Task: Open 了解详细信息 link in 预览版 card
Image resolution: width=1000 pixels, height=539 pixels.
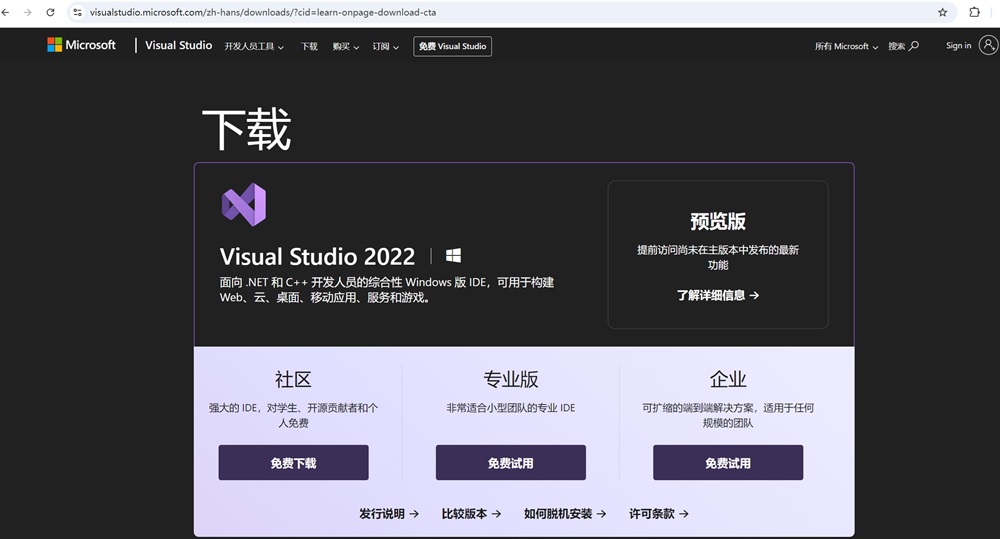Action: [718, 295]
